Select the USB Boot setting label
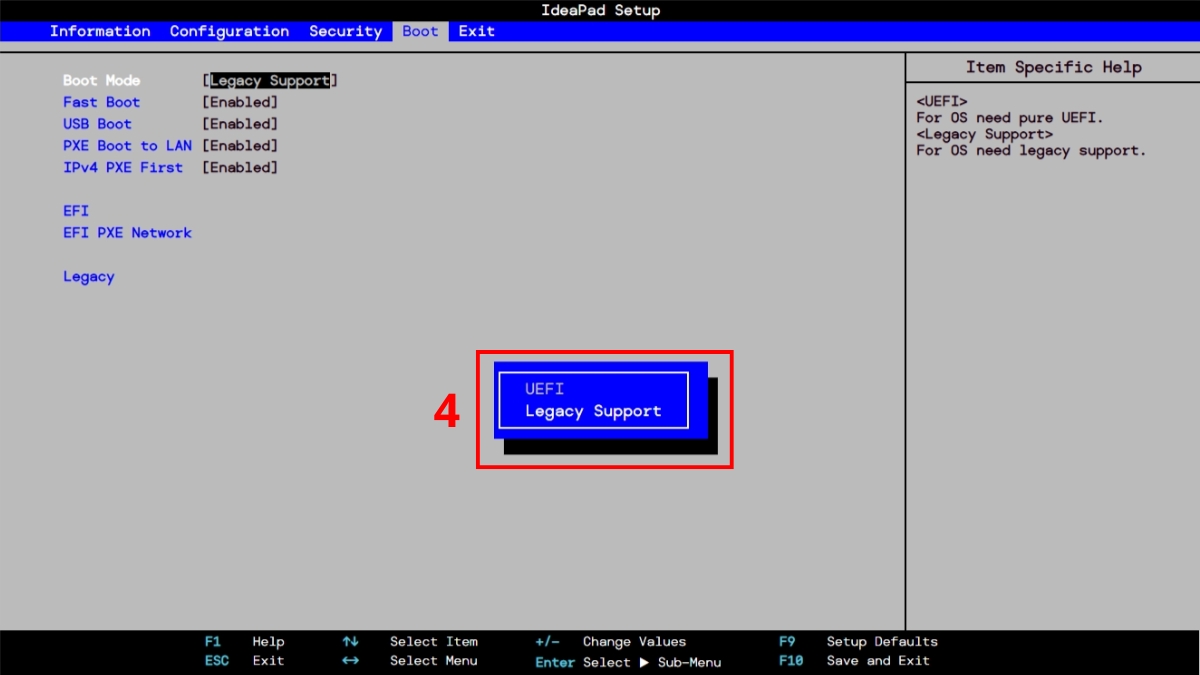This screenshot has width=1200, height=675. [x=97, y=124]
